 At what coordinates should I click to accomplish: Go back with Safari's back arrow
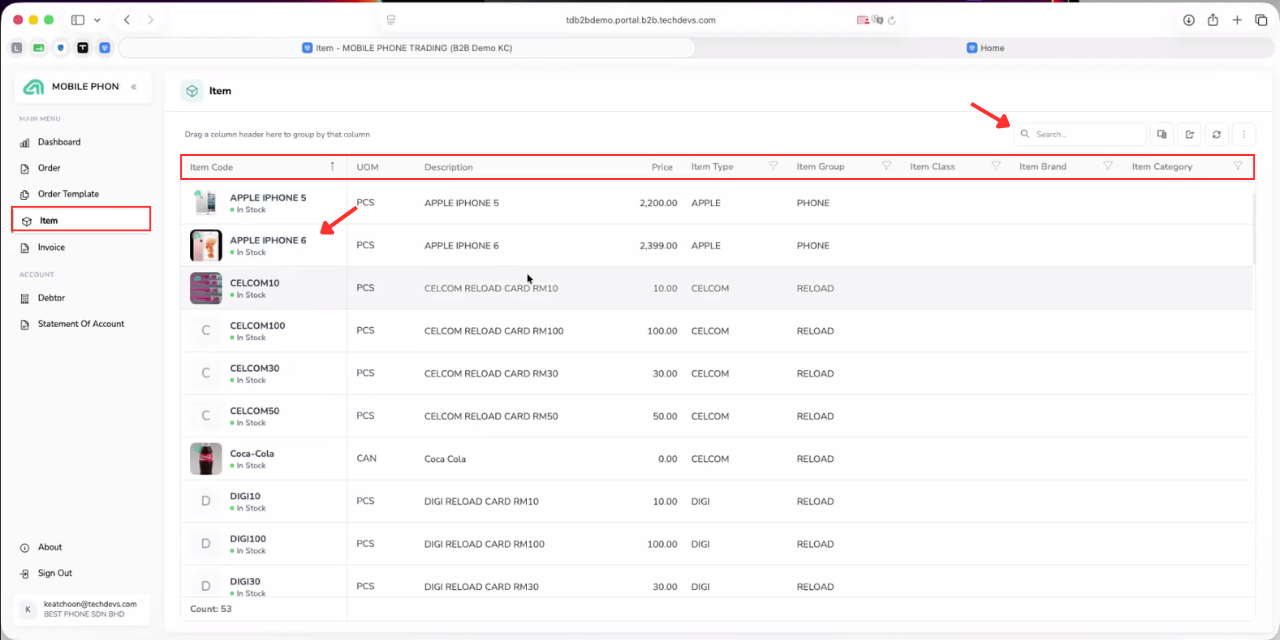click(x=127, y=20)
